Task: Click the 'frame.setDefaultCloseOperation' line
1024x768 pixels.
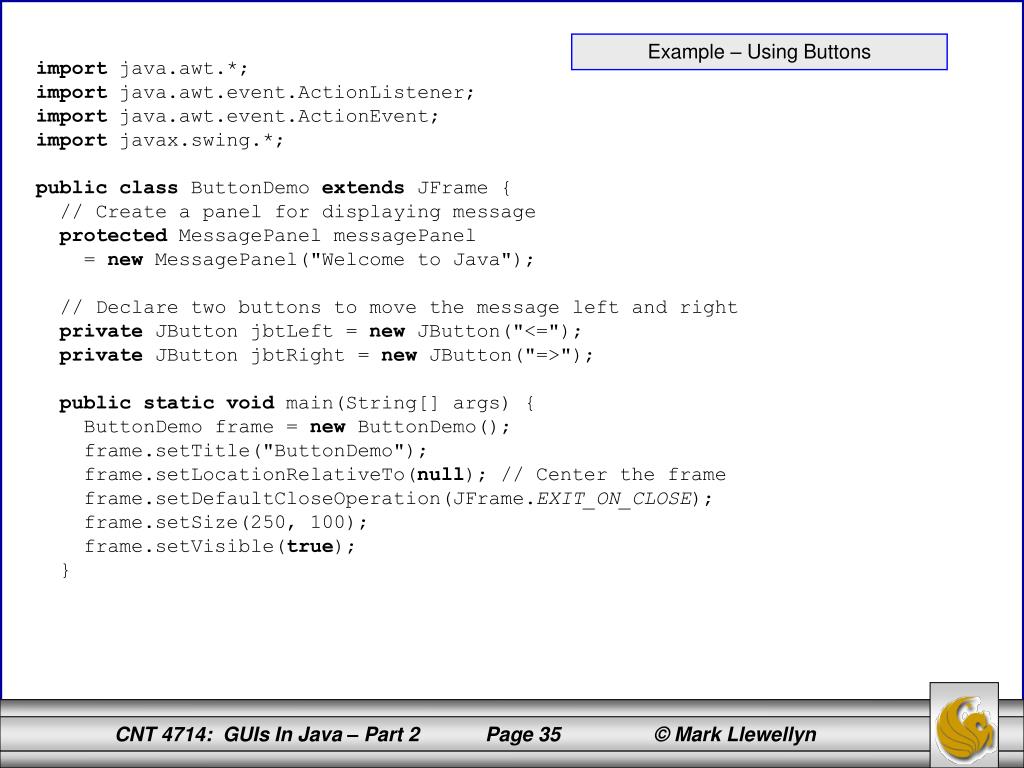Action: (398, 498)
